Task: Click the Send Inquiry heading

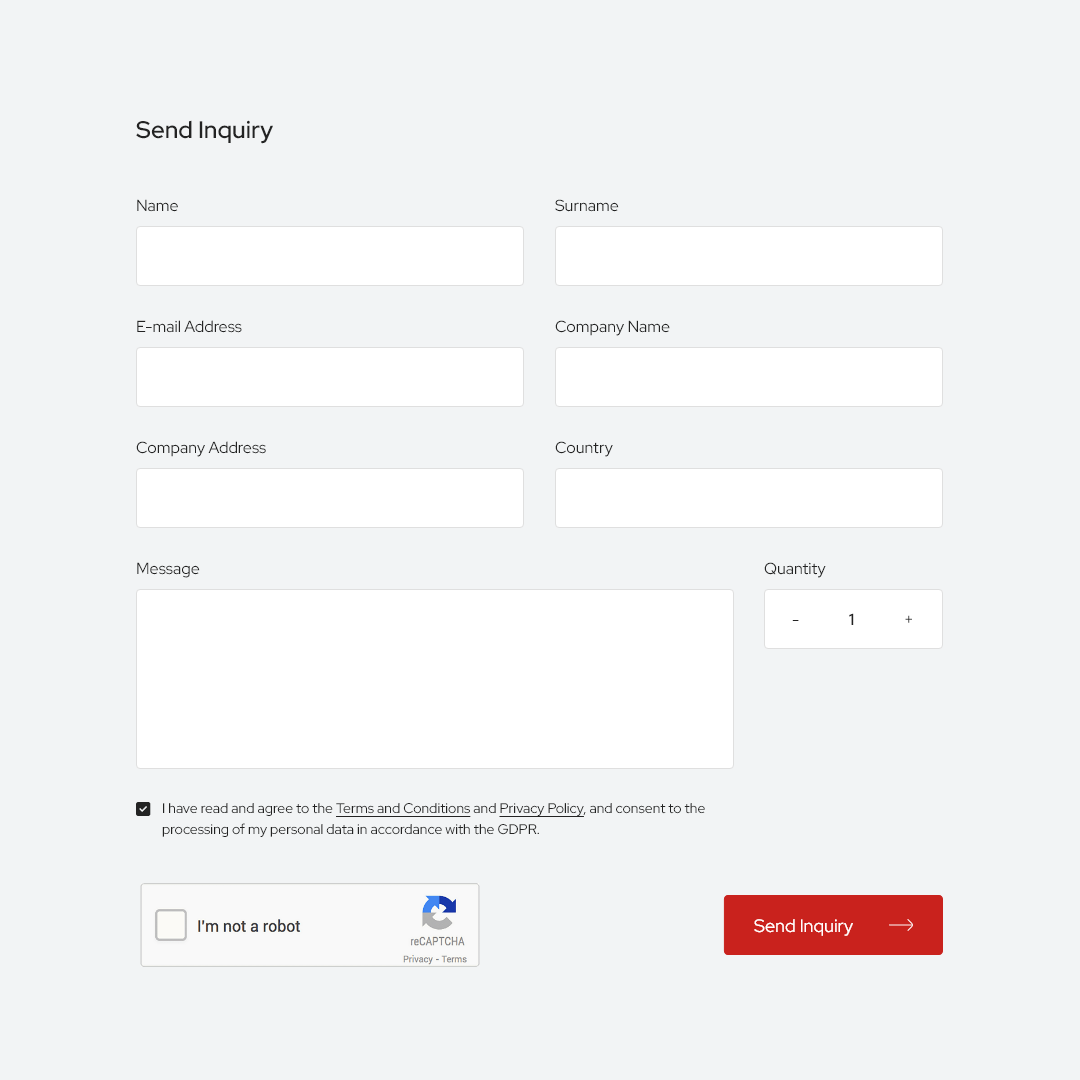Action: pyautogui.click(x=204, y=130)
